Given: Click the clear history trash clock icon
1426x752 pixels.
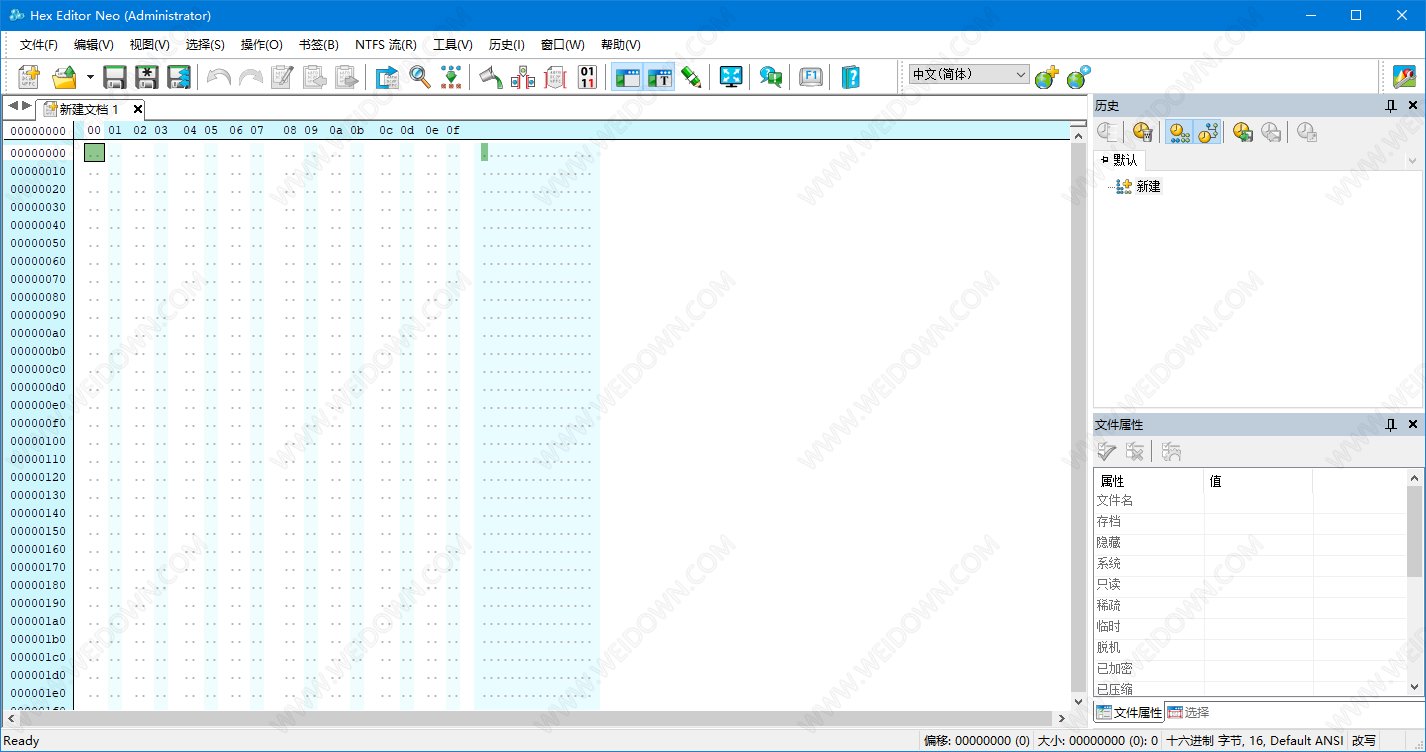Looking at the screenshot, I should click(1143, 131).
